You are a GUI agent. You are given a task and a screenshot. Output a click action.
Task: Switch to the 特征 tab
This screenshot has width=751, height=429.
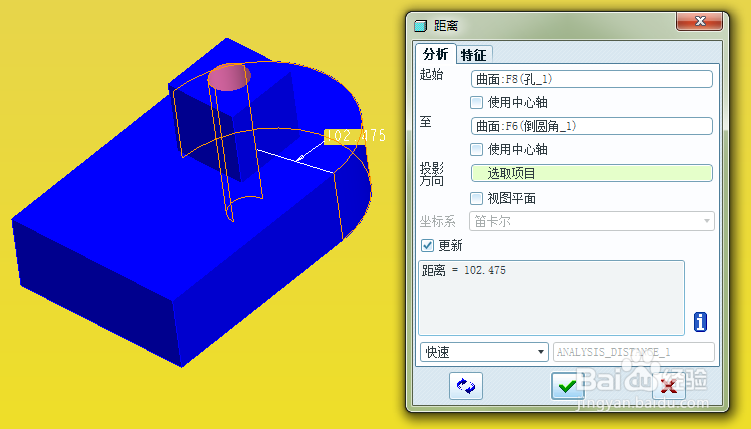point(473,55)
